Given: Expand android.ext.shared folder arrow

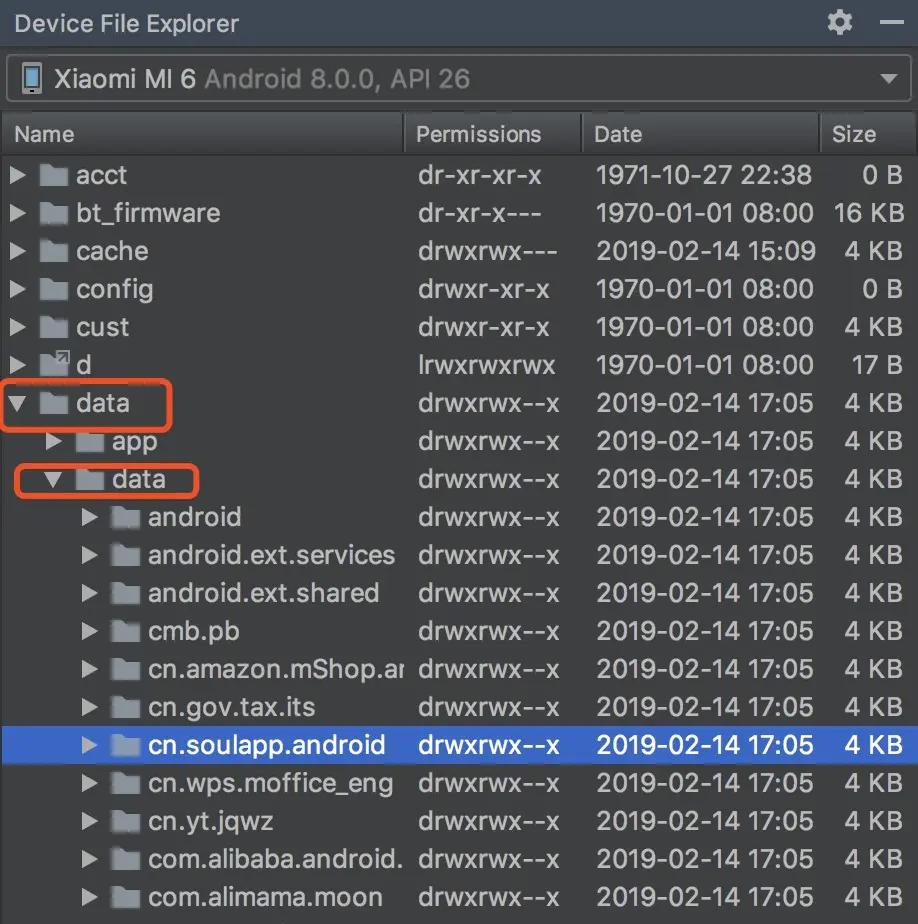Looking at the screenshot, I should tap(90, 593).
